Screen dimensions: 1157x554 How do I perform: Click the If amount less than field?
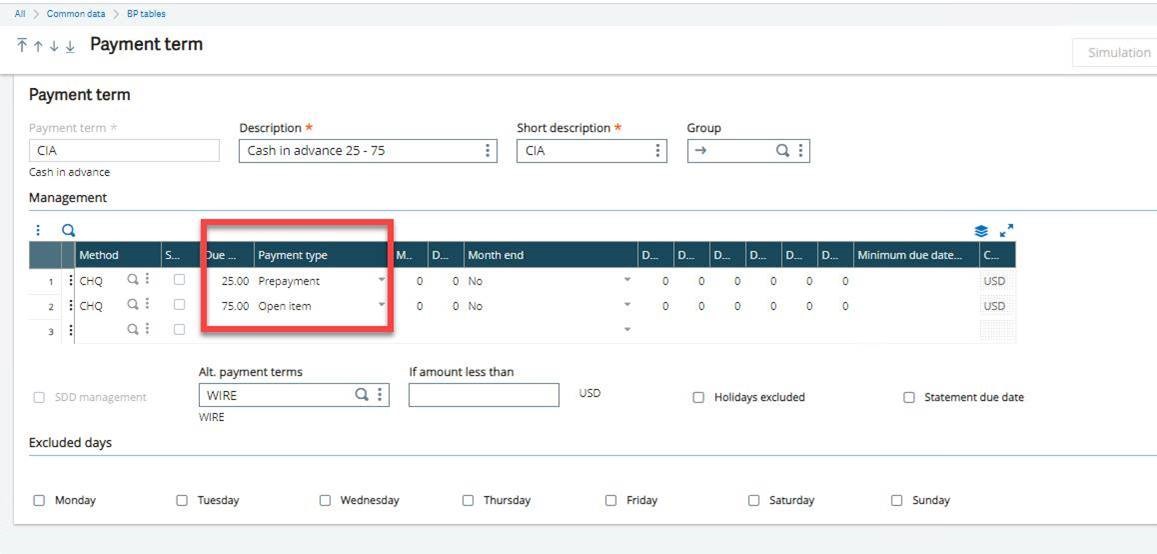click(x=484, y=395)
